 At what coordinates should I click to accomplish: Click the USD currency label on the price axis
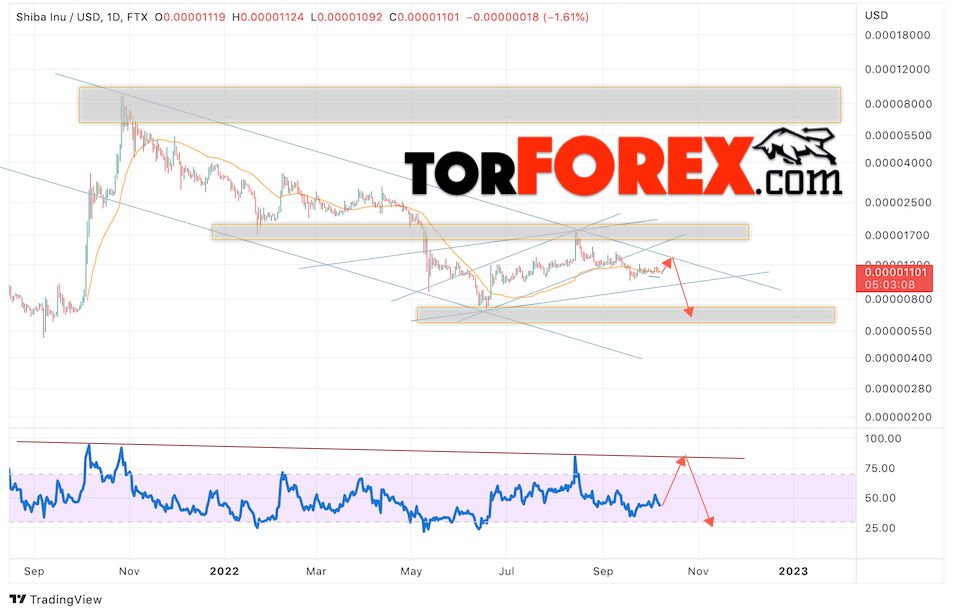876,15
